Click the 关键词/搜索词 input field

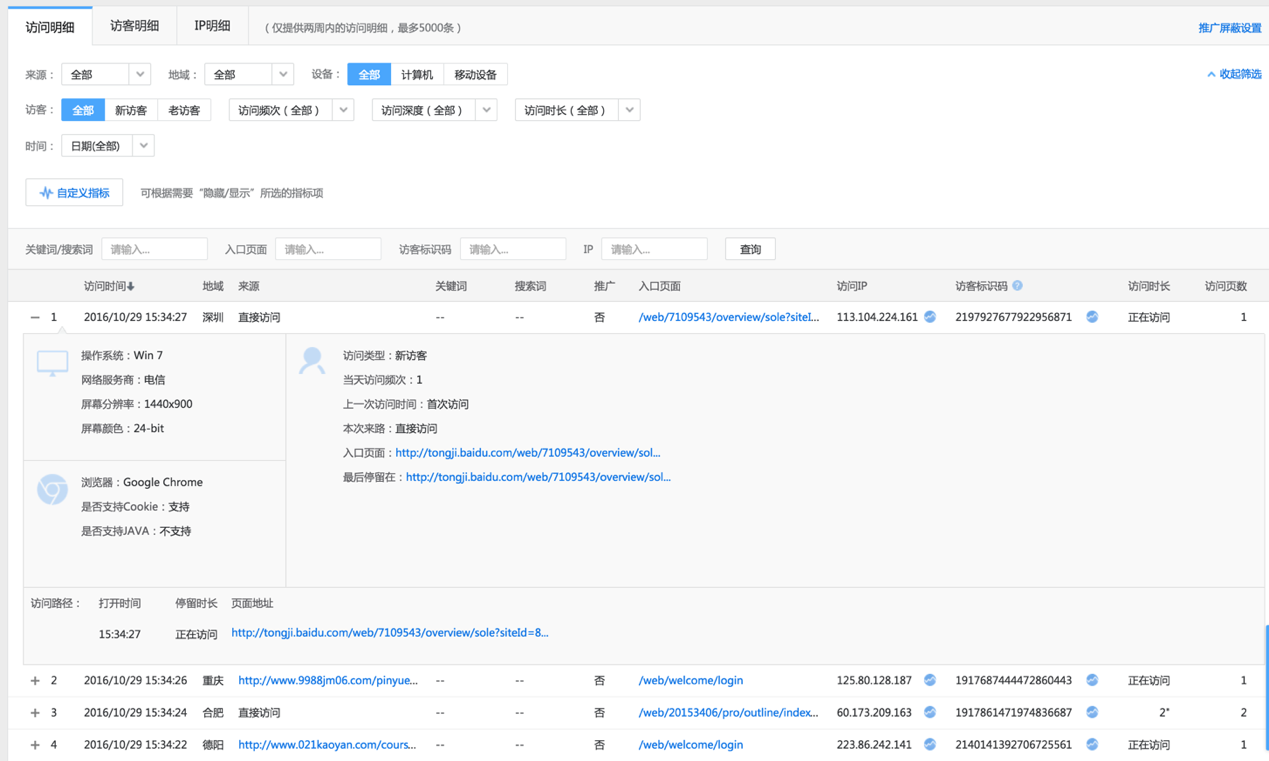coord(154,250)
